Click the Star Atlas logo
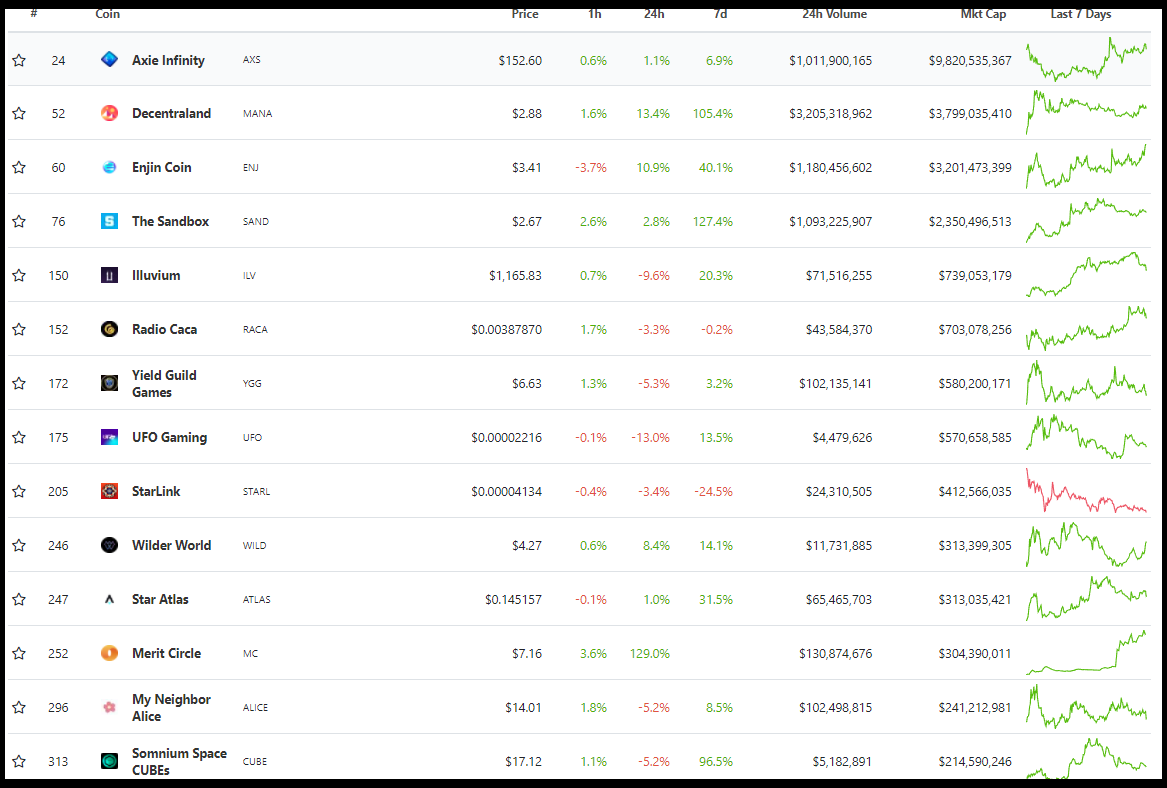This screenshot has width=1167, height=788. click(x=109, y=599)
